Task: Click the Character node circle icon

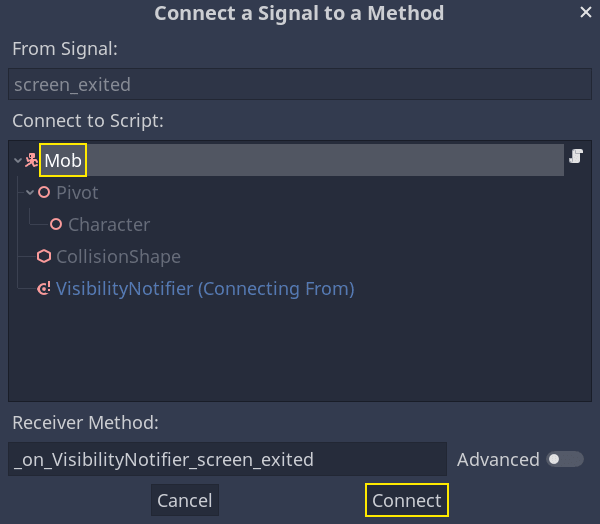Action: [x=56, y=225]
